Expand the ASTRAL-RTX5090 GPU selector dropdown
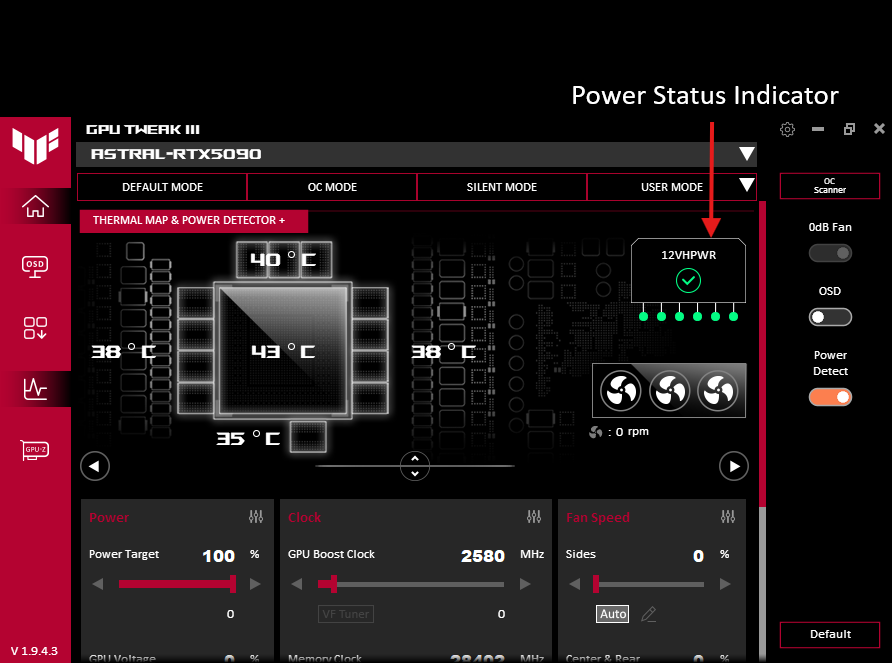Viewport: 892px width, 663px height. (746, 154)
